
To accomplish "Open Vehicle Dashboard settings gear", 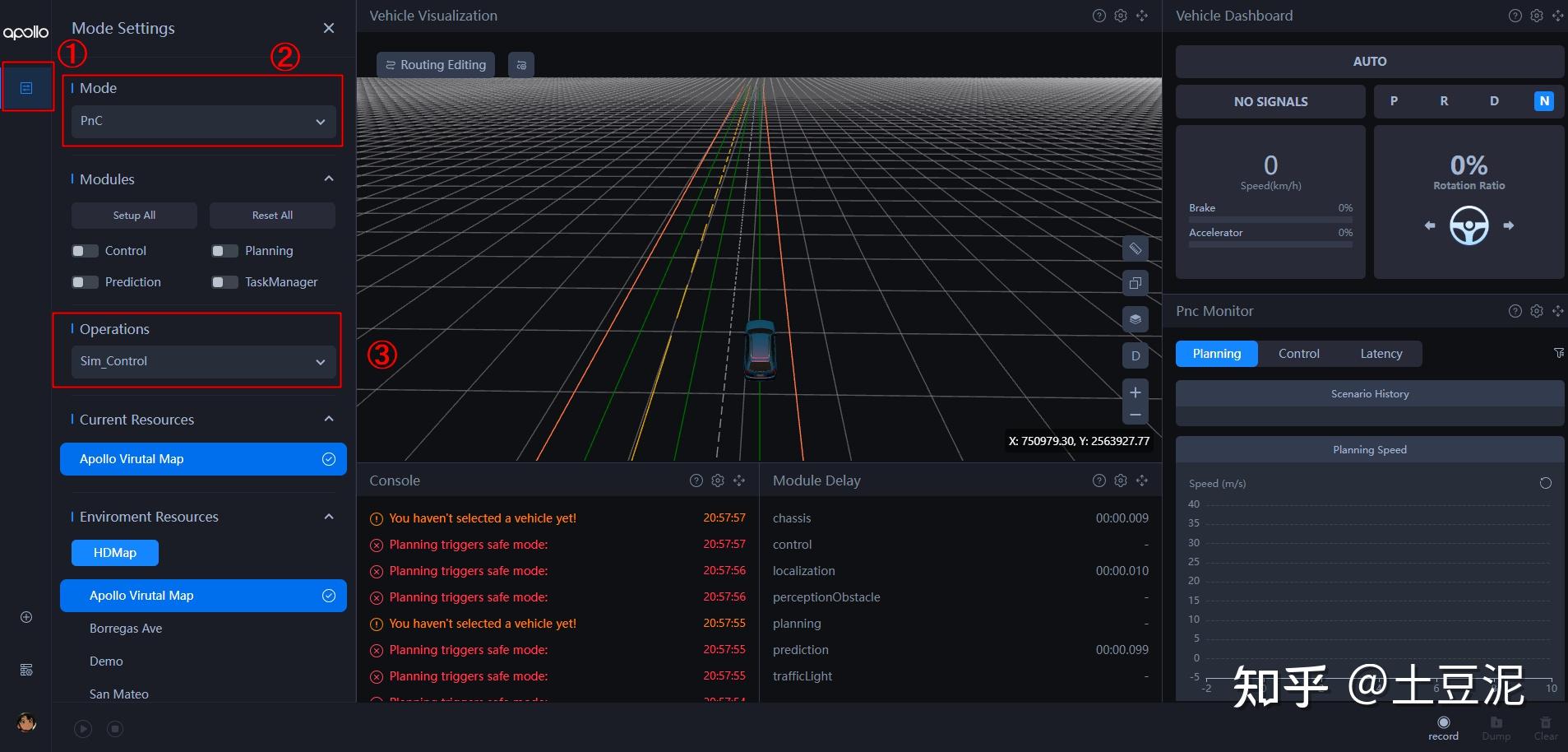I will pyautogui.click(x=1537, y=16).
